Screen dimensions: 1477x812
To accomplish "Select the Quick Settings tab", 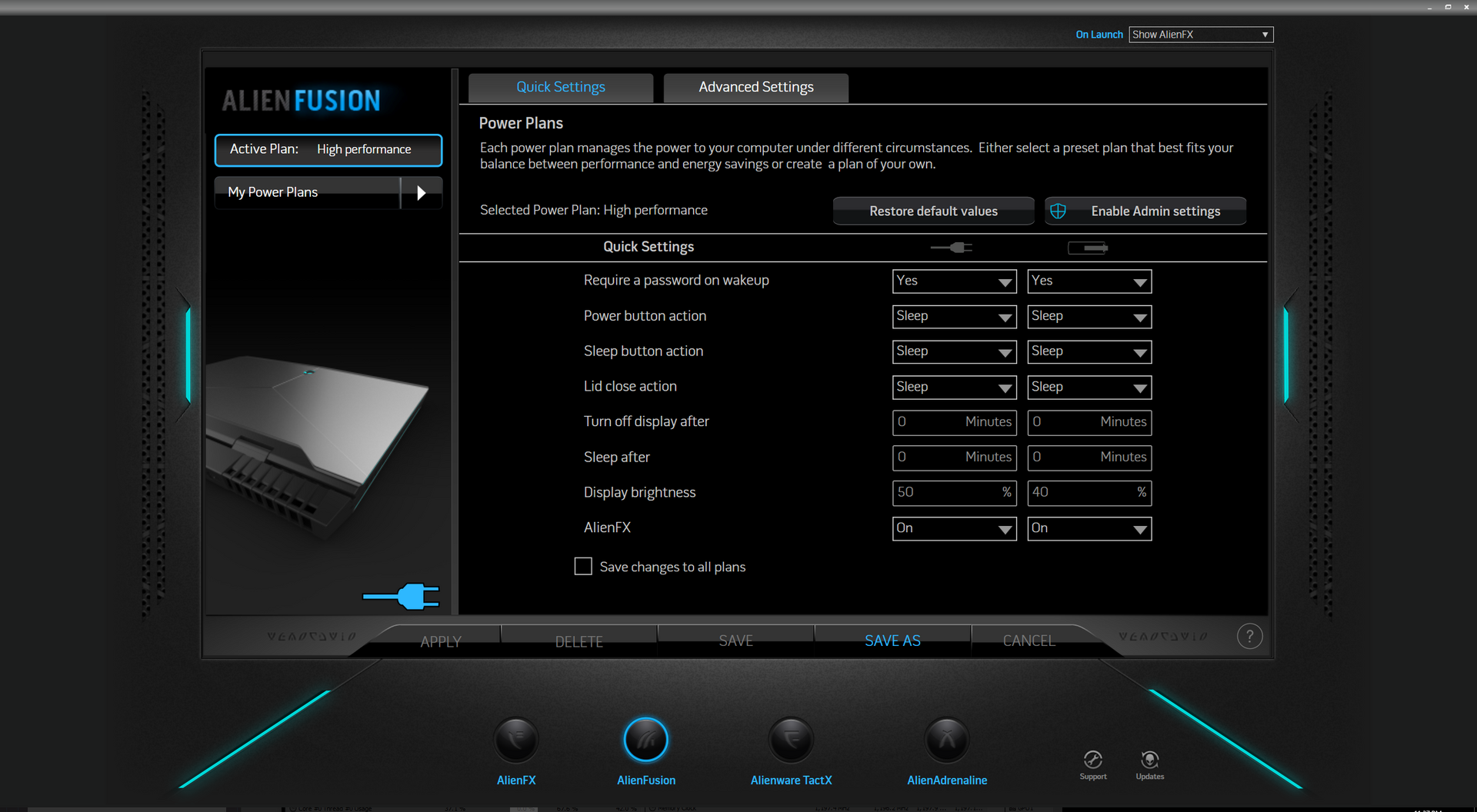I will click(560, 88).
